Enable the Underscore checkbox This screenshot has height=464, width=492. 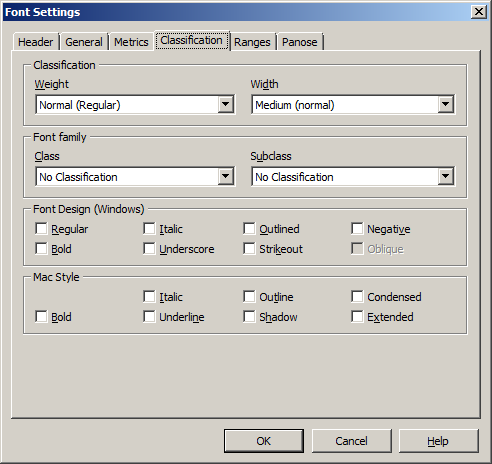(x=149, y=249)
